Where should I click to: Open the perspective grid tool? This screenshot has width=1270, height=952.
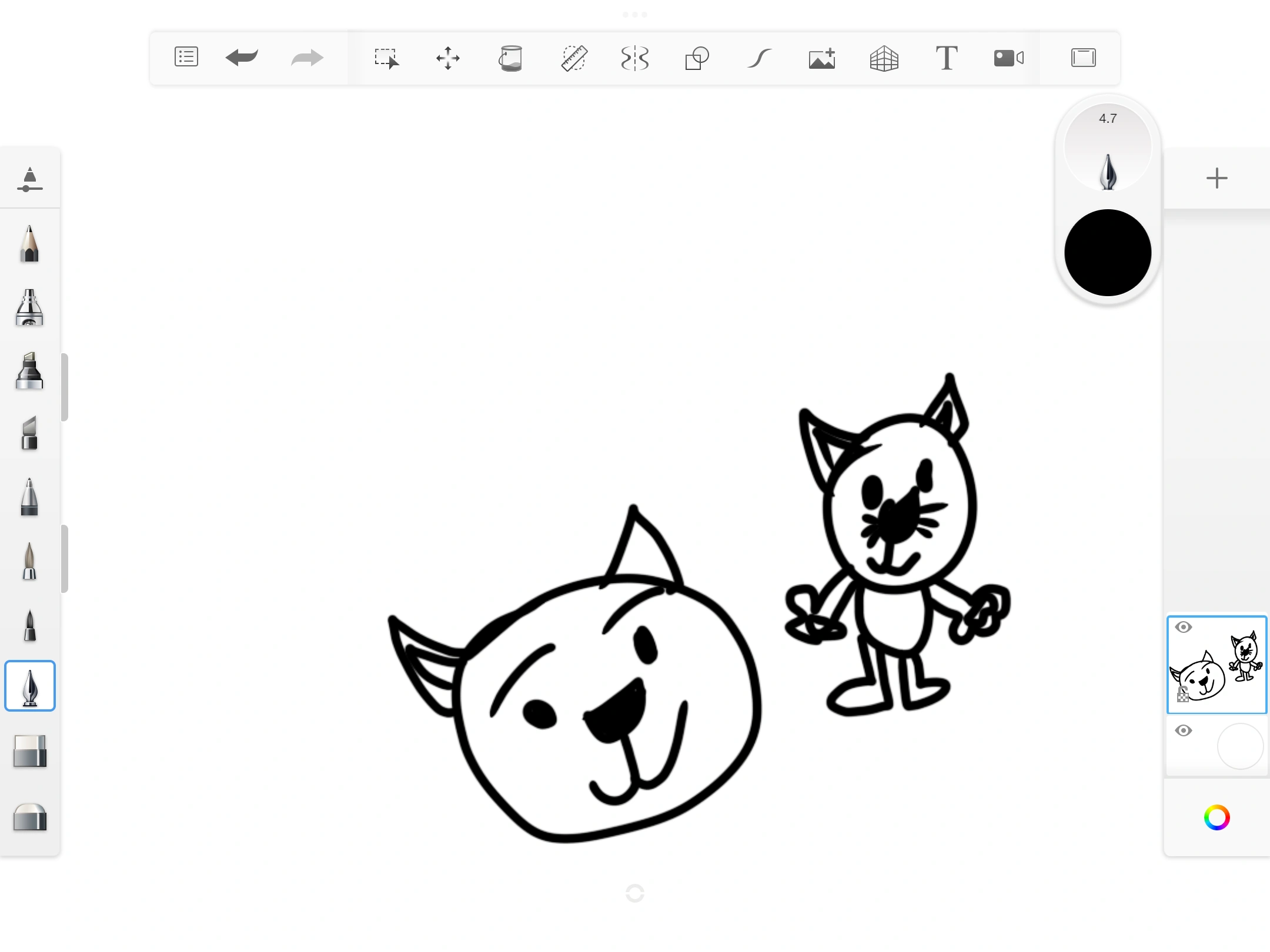pyautogui.click(x=884, y=58)
